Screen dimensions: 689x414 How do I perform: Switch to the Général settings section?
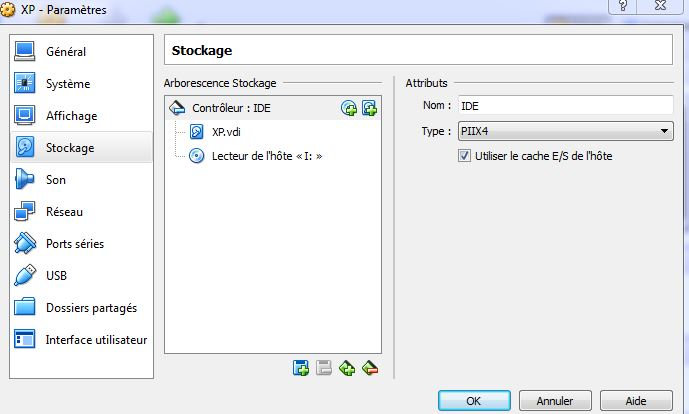(x=66, y=52)
